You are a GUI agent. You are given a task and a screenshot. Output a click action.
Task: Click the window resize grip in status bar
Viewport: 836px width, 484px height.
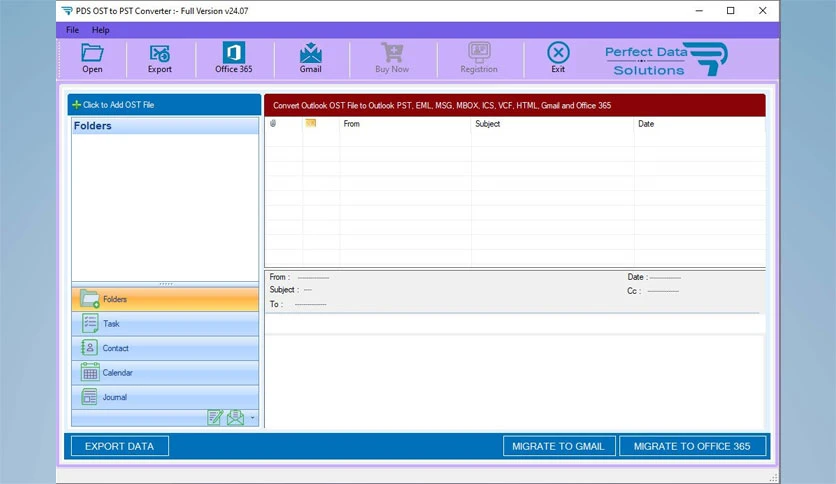click(774, 477)
